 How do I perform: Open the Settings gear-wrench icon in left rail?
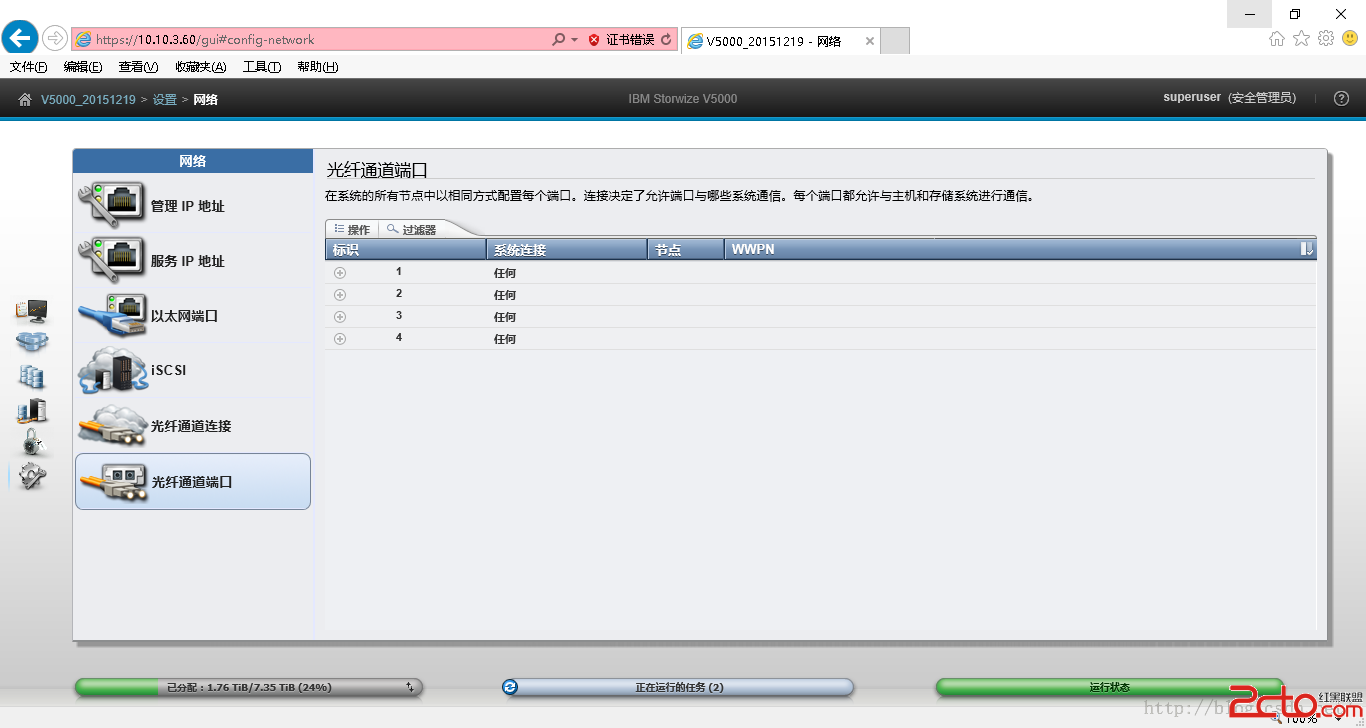(x=32, y=477)
